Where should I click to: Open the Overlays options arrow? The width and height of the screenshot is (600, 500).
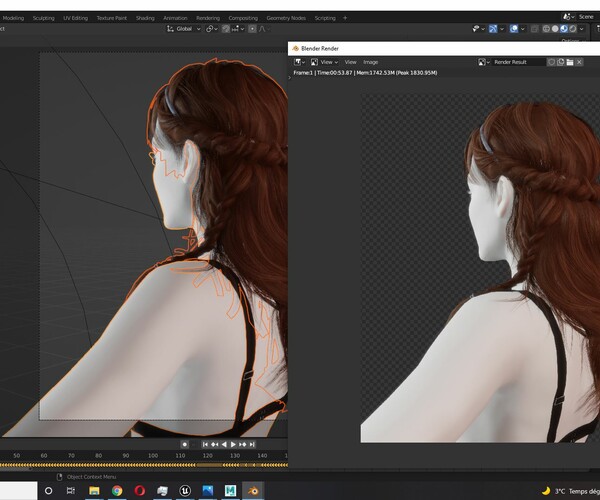523,29
